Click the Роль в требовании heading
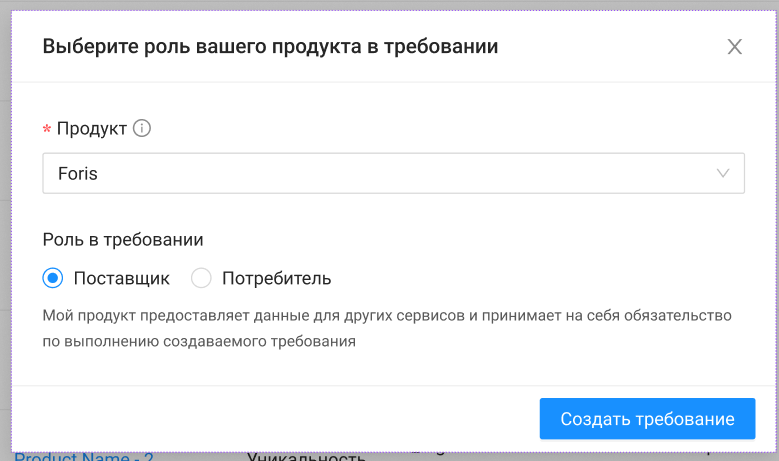This screenshot has width=779, height=461. click(x=123, y=239)
